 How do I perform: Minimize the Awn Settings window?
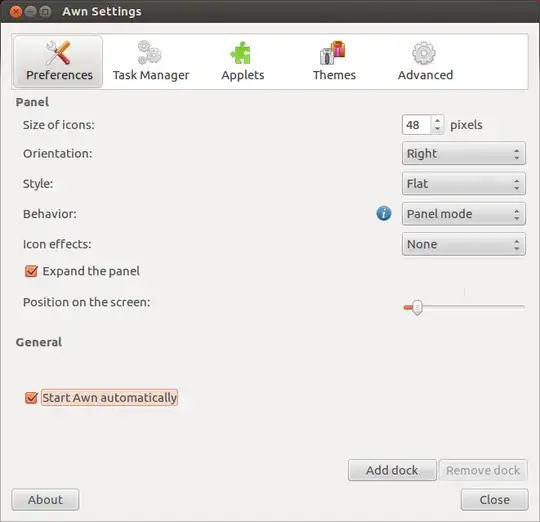coord(30,12)
